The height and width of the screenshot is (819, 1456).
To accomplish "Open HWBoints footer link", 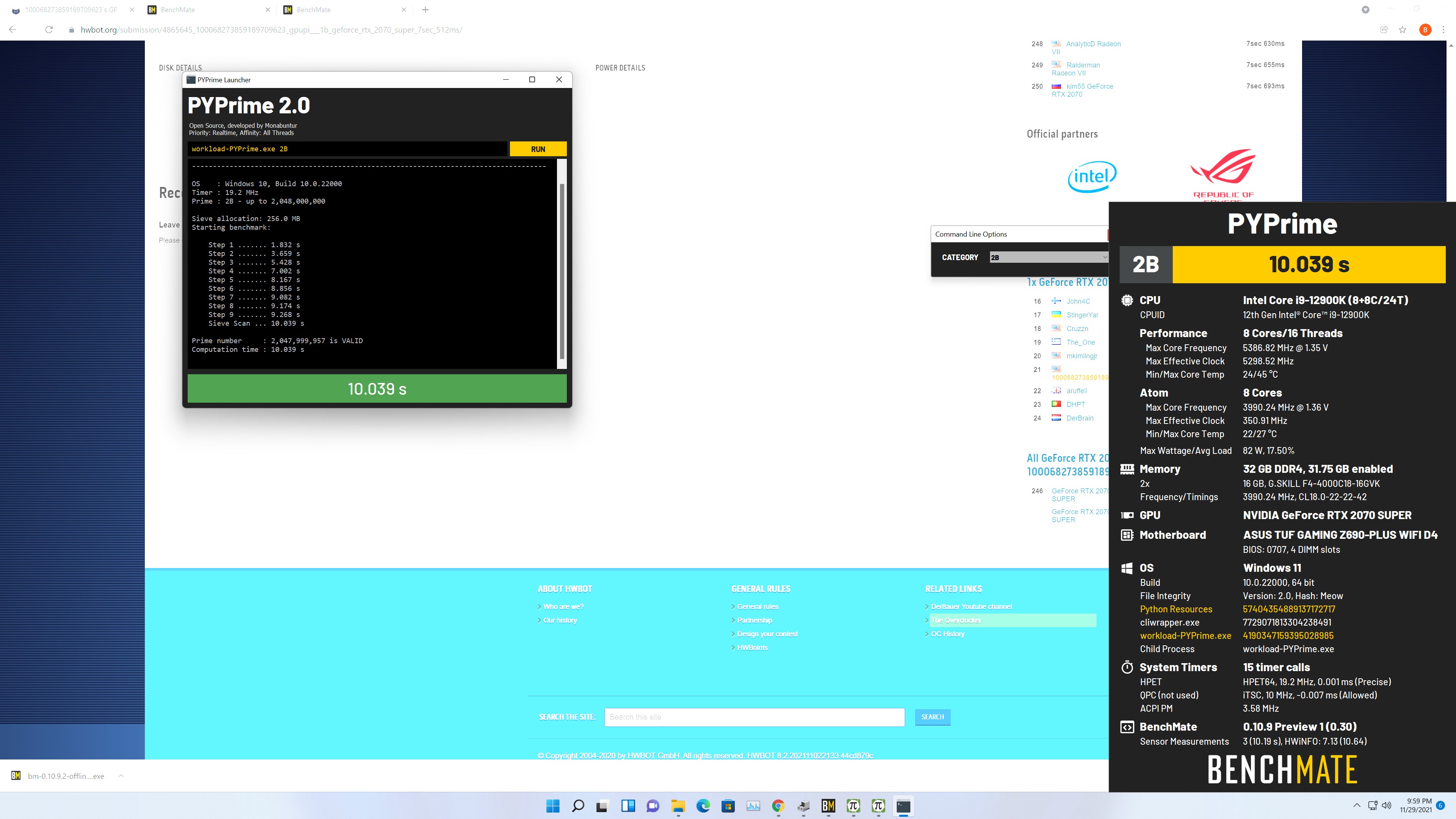I will coord(752,647).
